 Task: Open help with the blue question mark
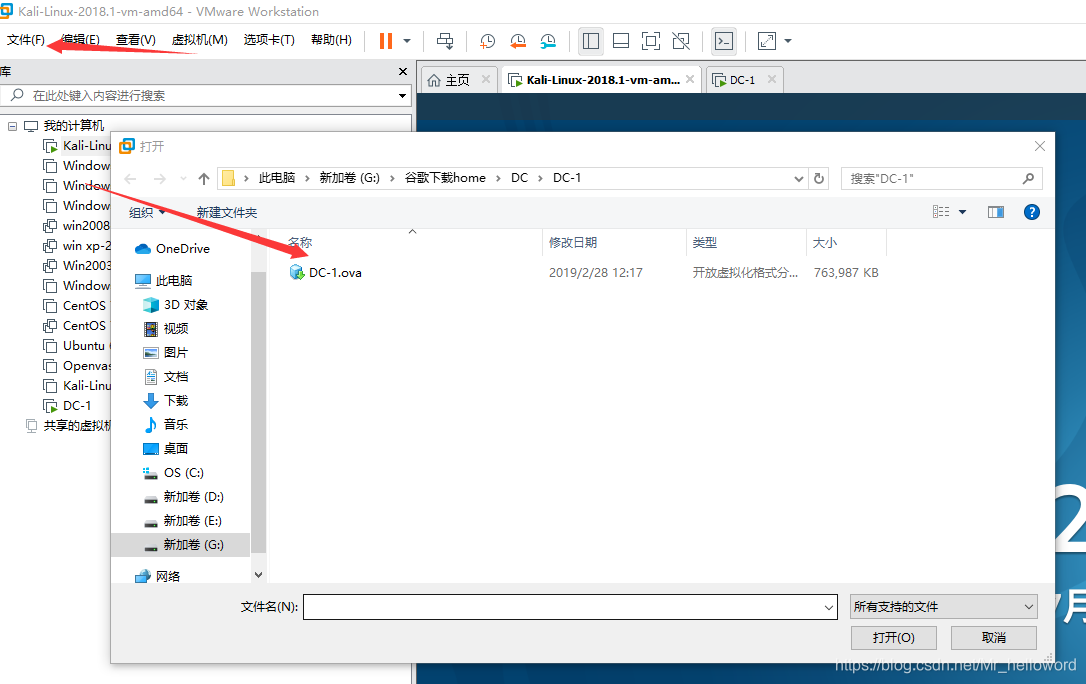[1031, 212]
